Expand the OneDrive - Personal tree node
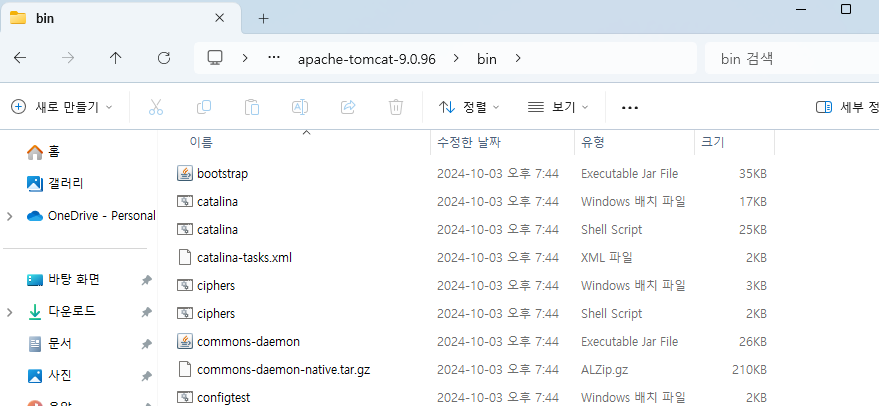Image resolution: width=879 pixels, height=406 pixels. 10,216
